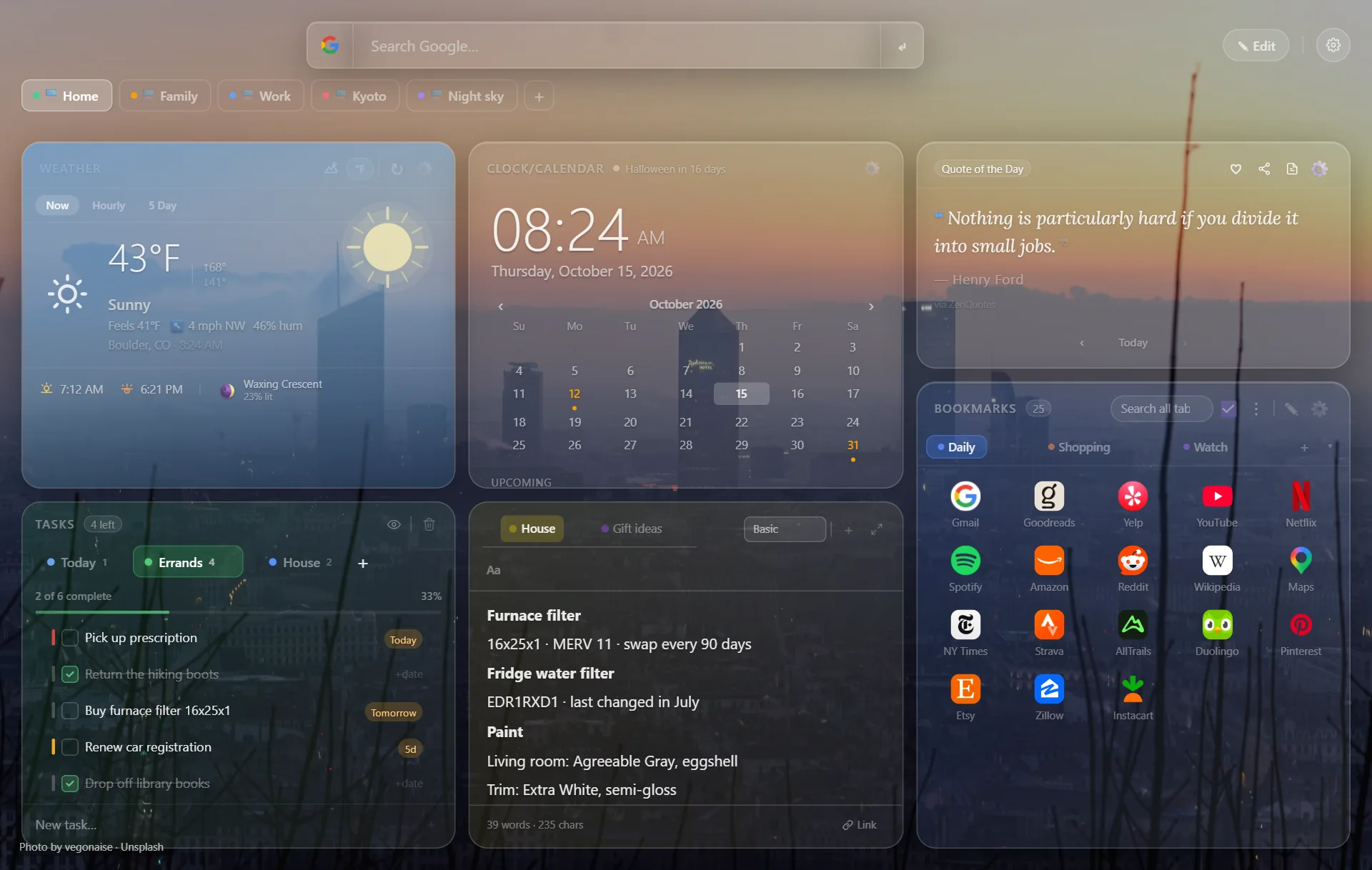
Task: Uncheck Return the hiking boots task
Action: point(70,674)
